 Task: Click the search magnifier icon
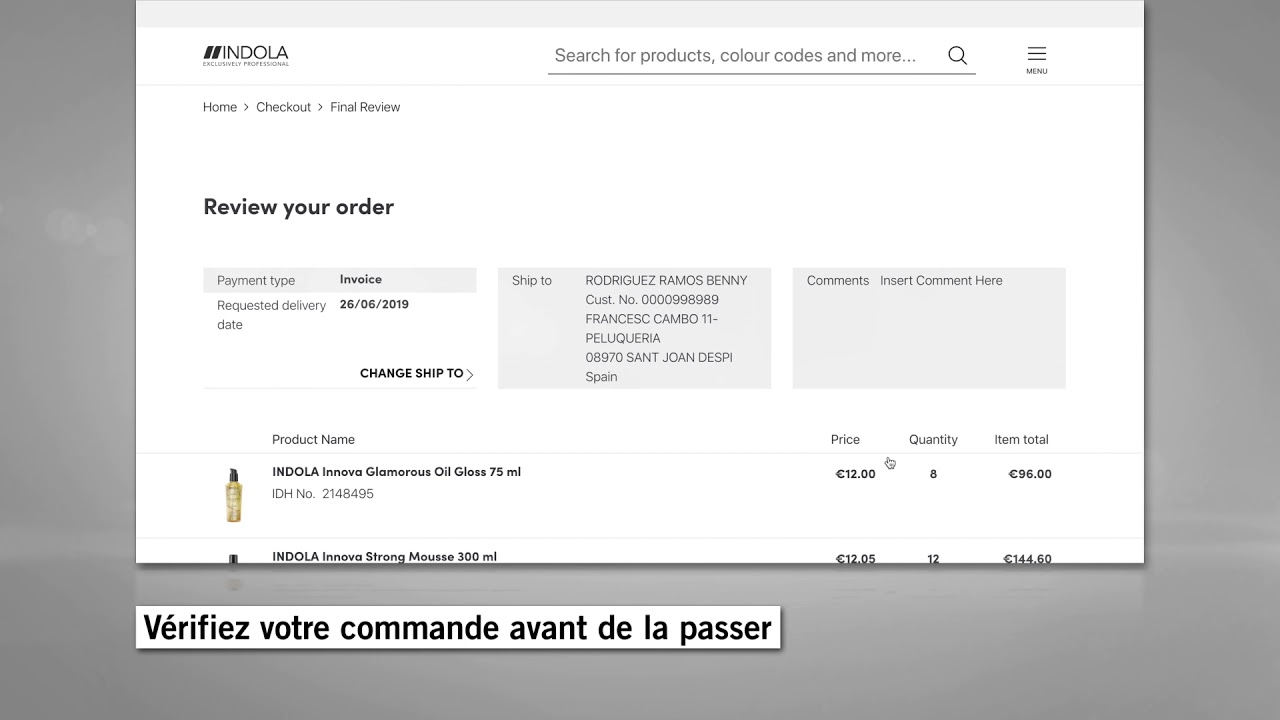point(957,56)
